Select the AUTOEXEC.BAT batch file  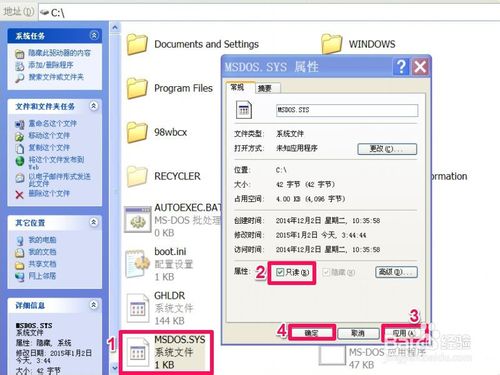coord(173,220)
